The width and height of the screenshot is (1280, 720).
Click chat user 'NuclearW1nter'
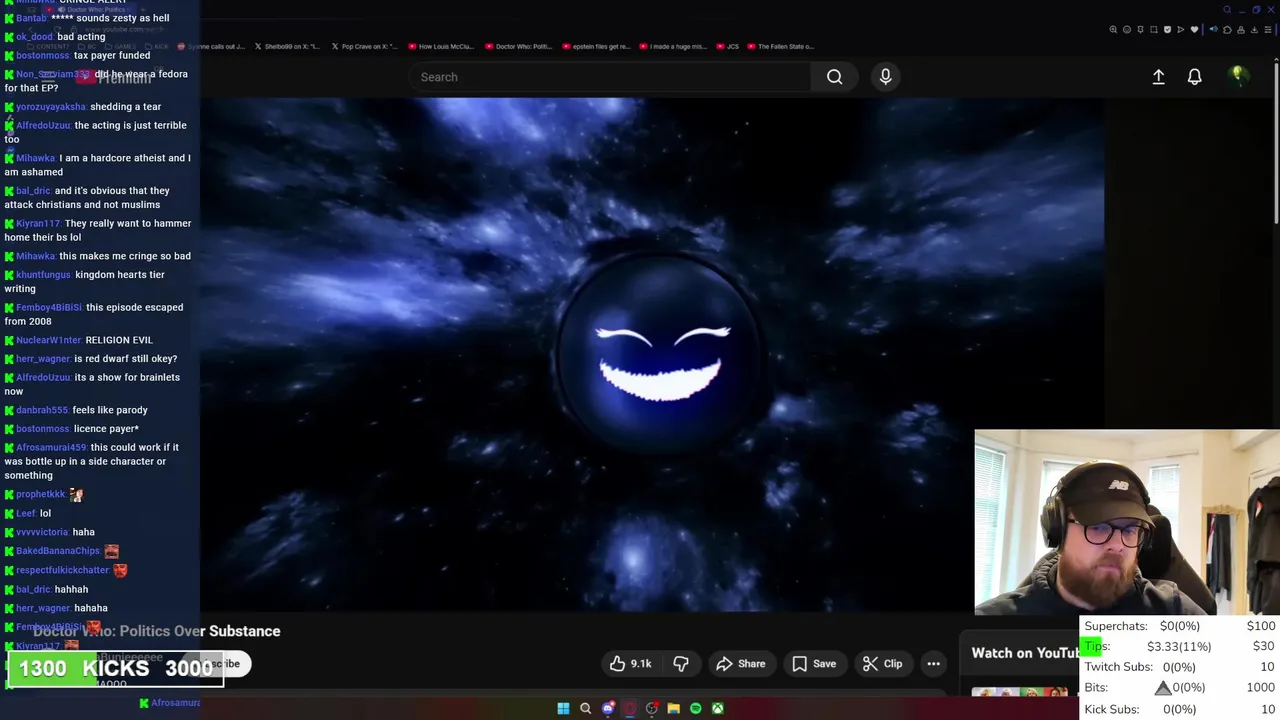point(48,340)
